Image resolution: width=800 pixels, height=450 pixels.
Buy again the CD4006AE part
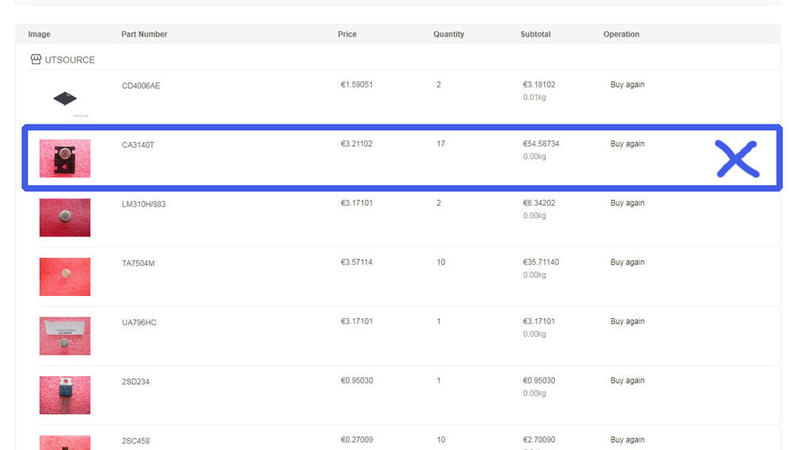pyautogui.click(x=627, y=84)
